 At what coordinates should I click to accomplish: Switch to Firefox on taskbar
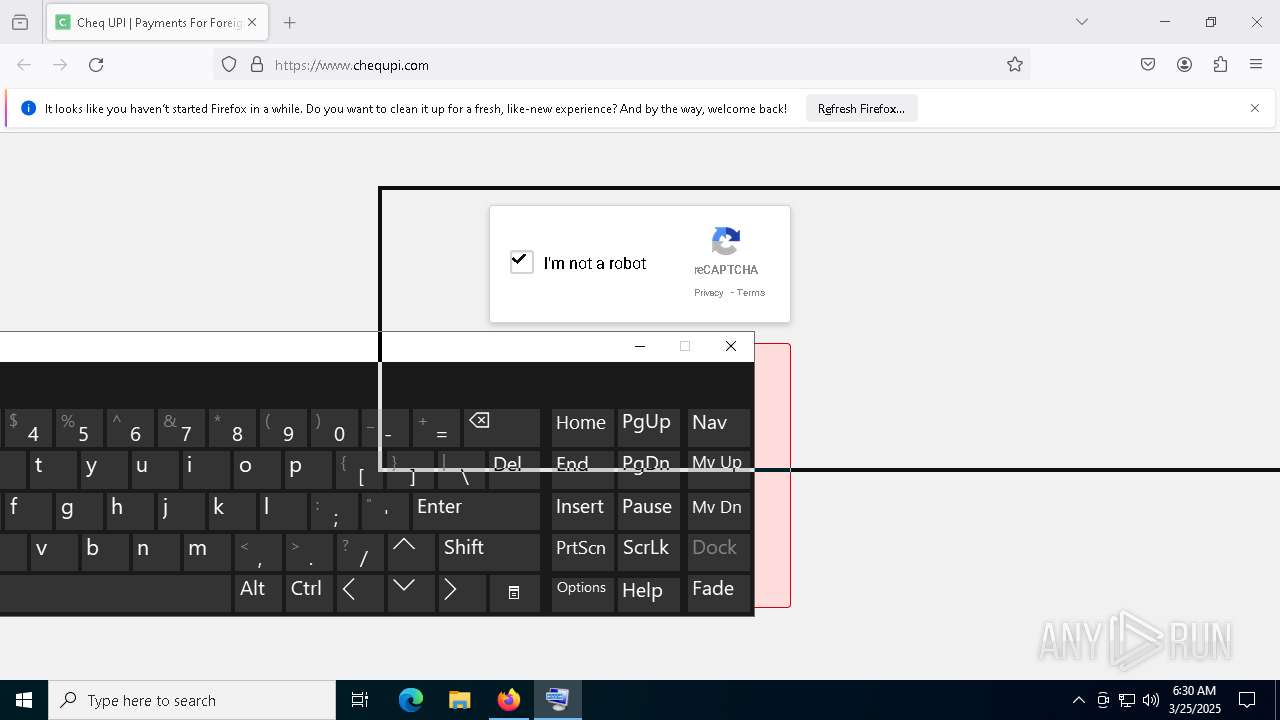tap(508, 700)
